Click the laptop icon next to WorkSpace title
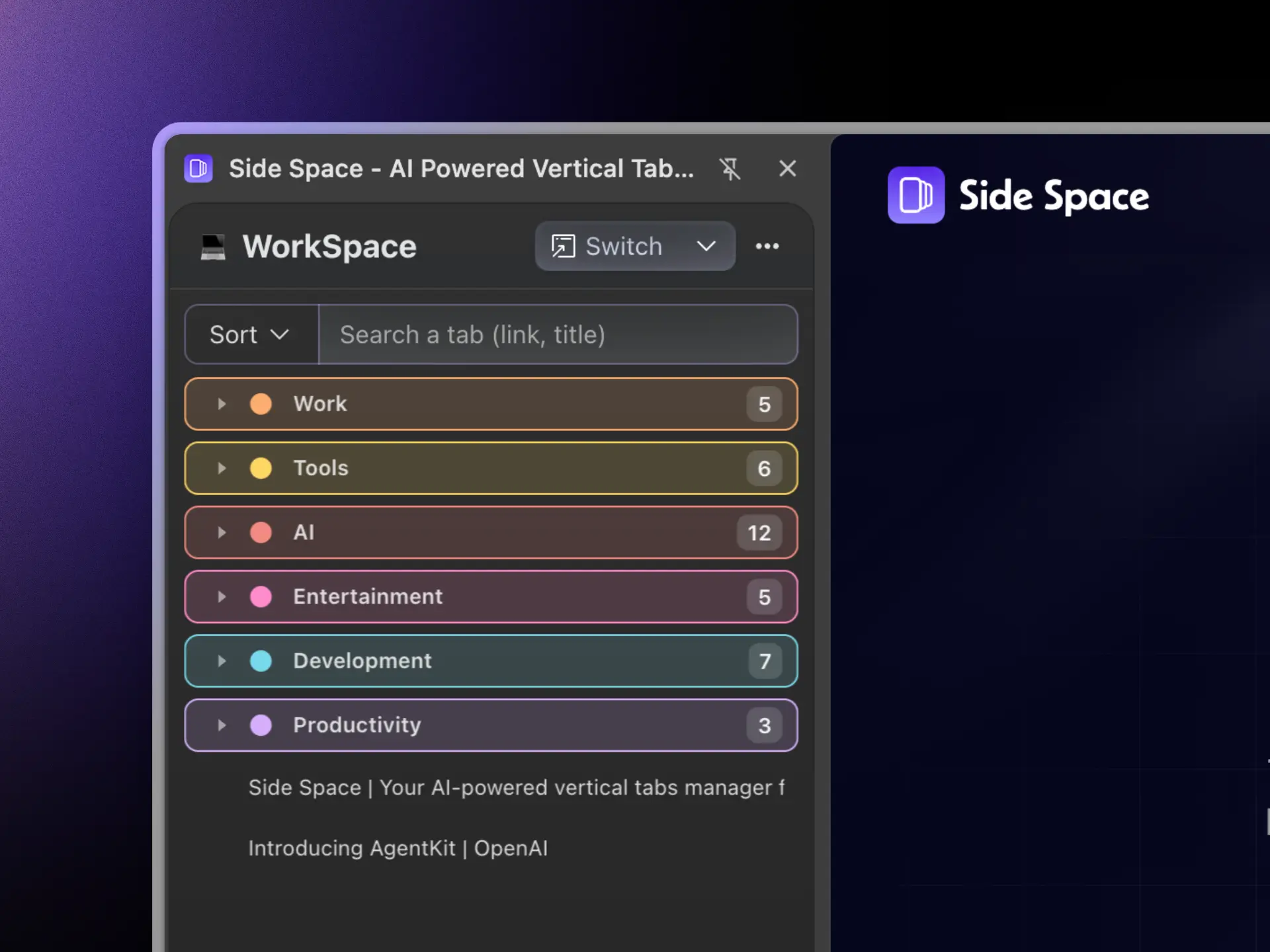This screenshot has height=952, width=1270. tap(213, 246)
